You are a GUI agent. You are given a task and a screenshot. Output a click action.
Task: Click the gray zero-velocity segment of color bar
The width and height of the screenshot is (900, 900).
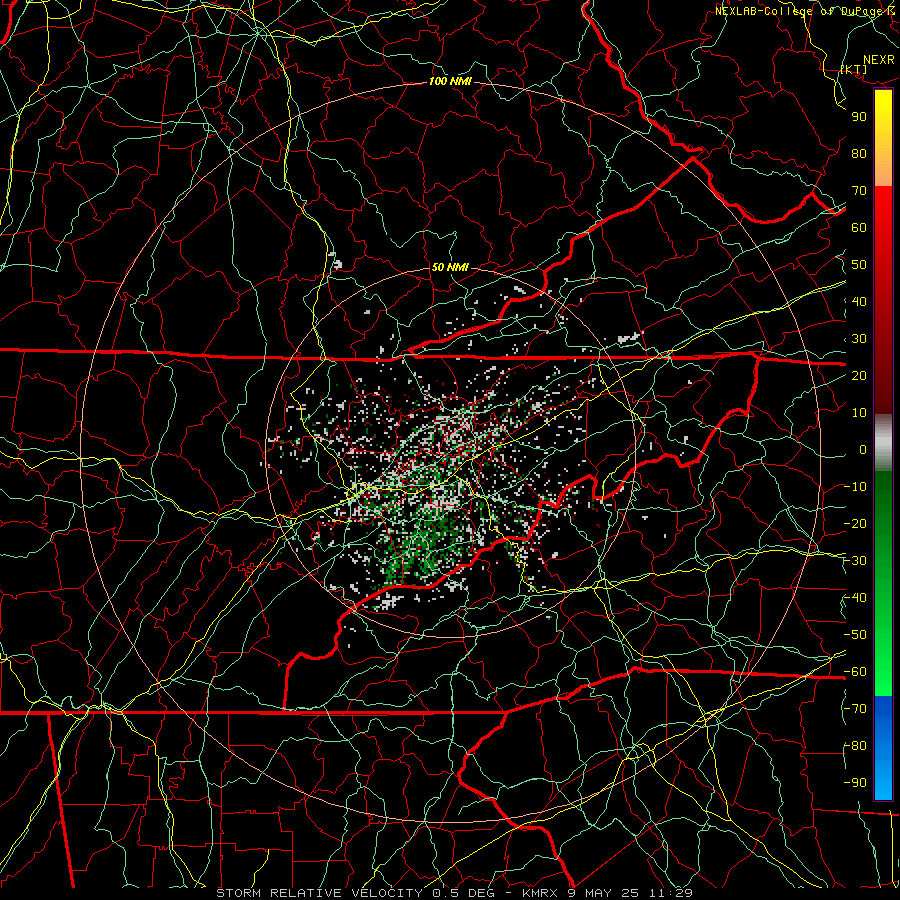click(x=883, y=443)
